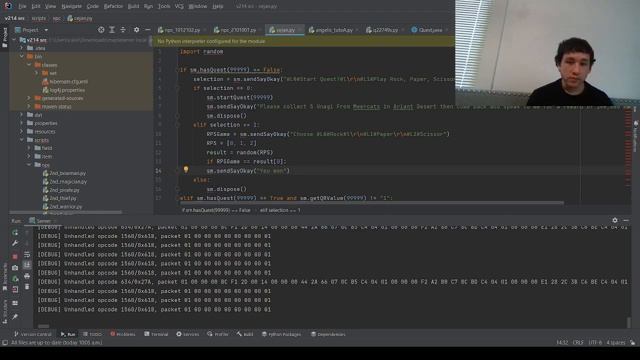The width and height of the screenshot is (640, 360).
Task: Select log4j.properties file in Project tree
Action: pyautogui.click(x=64, y=90)
